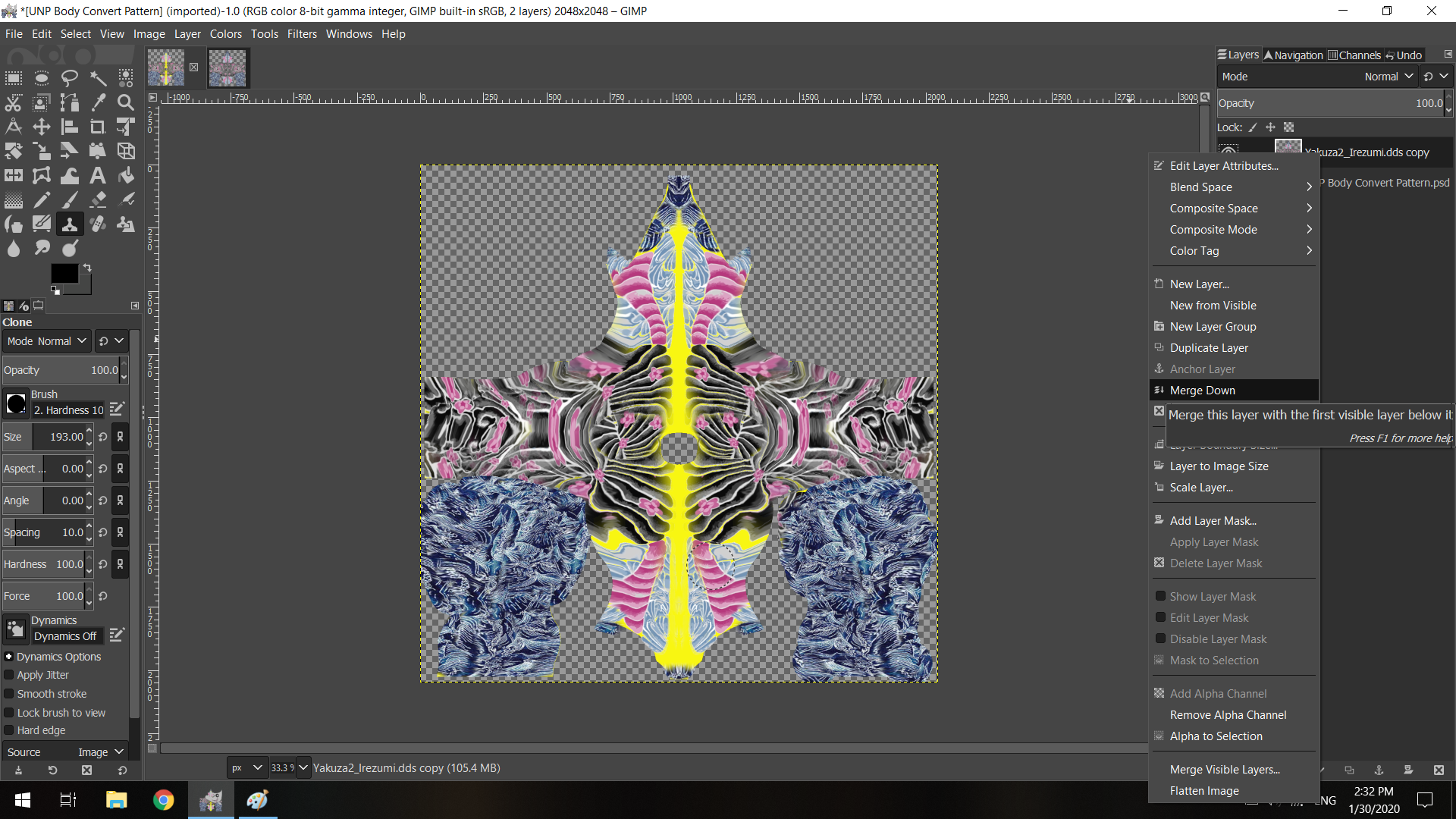Select the Move tool
This screenshot has height=819, width=1456.
42,127
